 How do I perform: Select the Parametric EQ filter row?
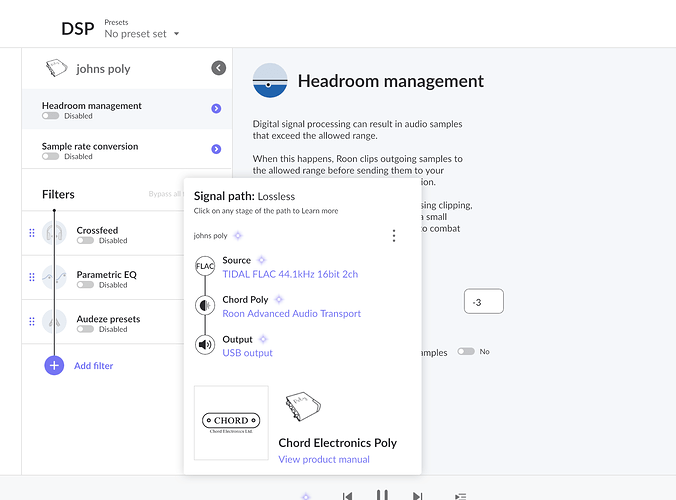coord(103,278)
